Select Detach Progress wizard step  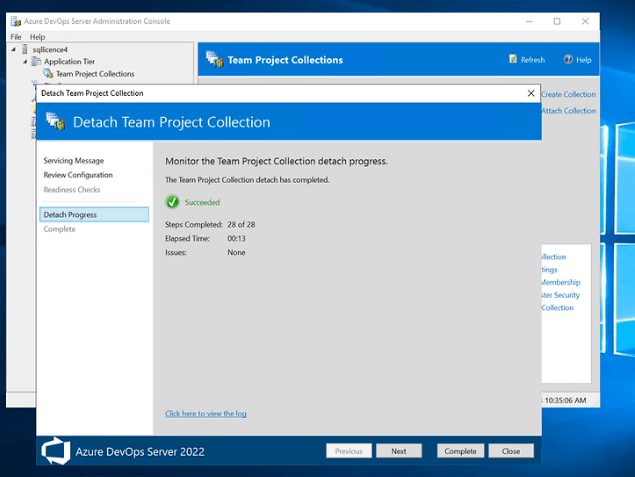(94, 214)
